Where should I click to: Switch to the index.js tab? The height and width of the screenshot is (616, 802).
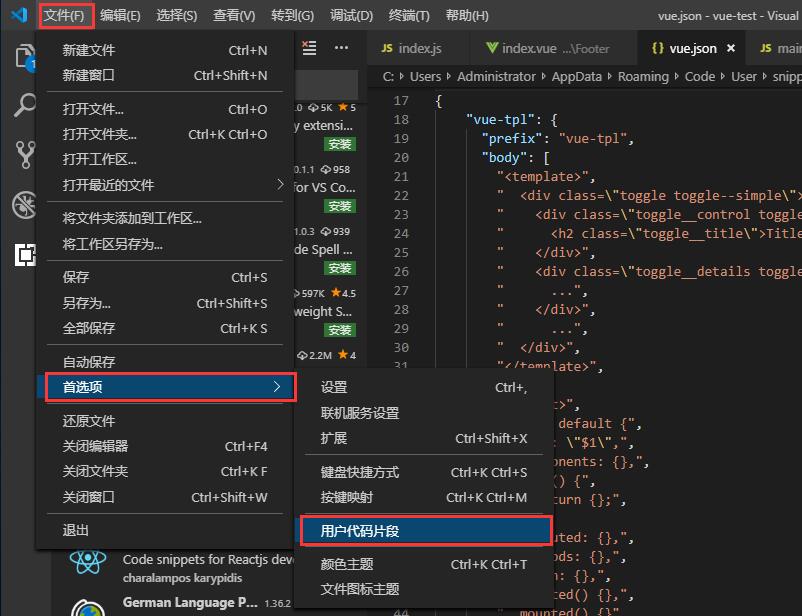(418, 48)
